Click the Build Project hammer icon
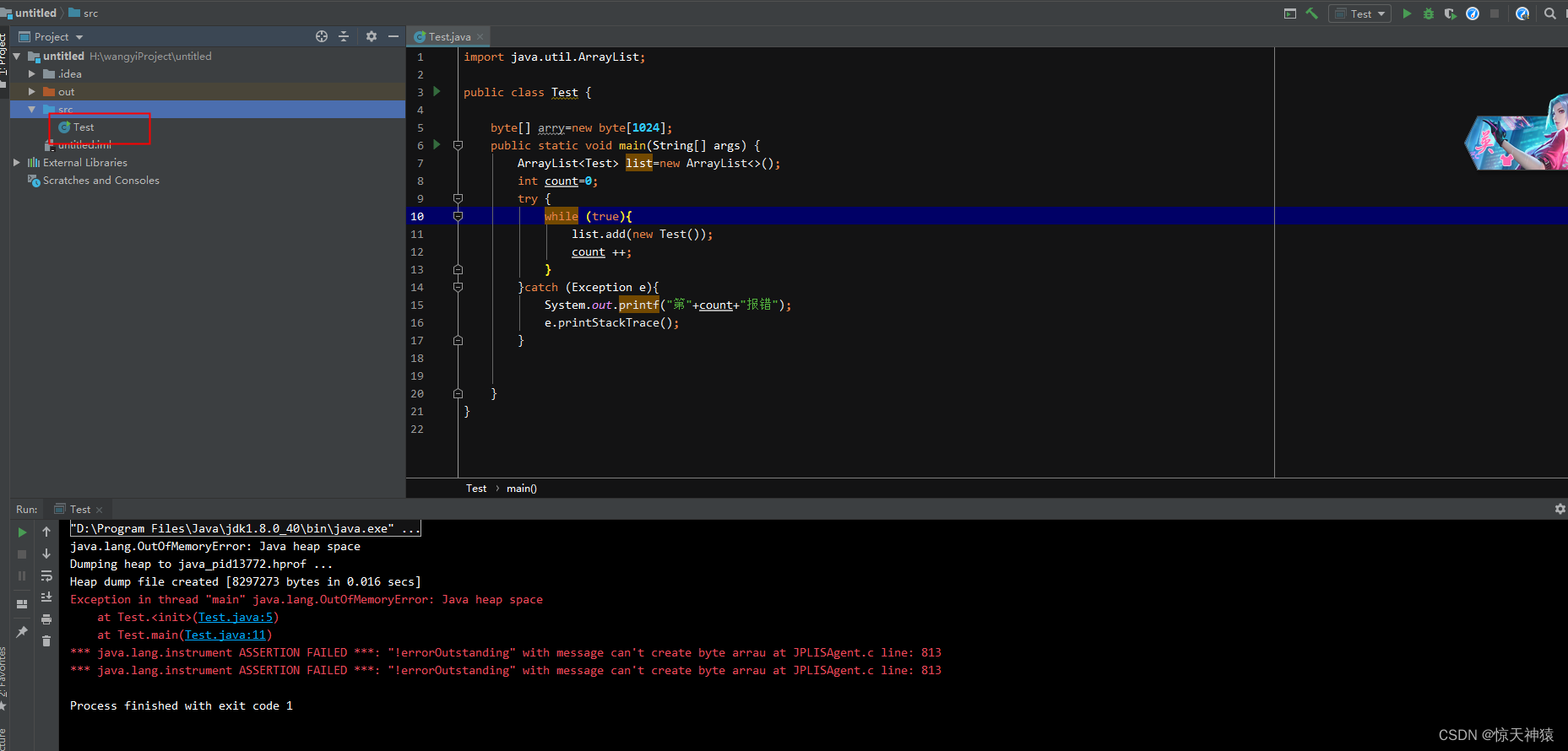1568x751 pixels. coord(1311,14)
